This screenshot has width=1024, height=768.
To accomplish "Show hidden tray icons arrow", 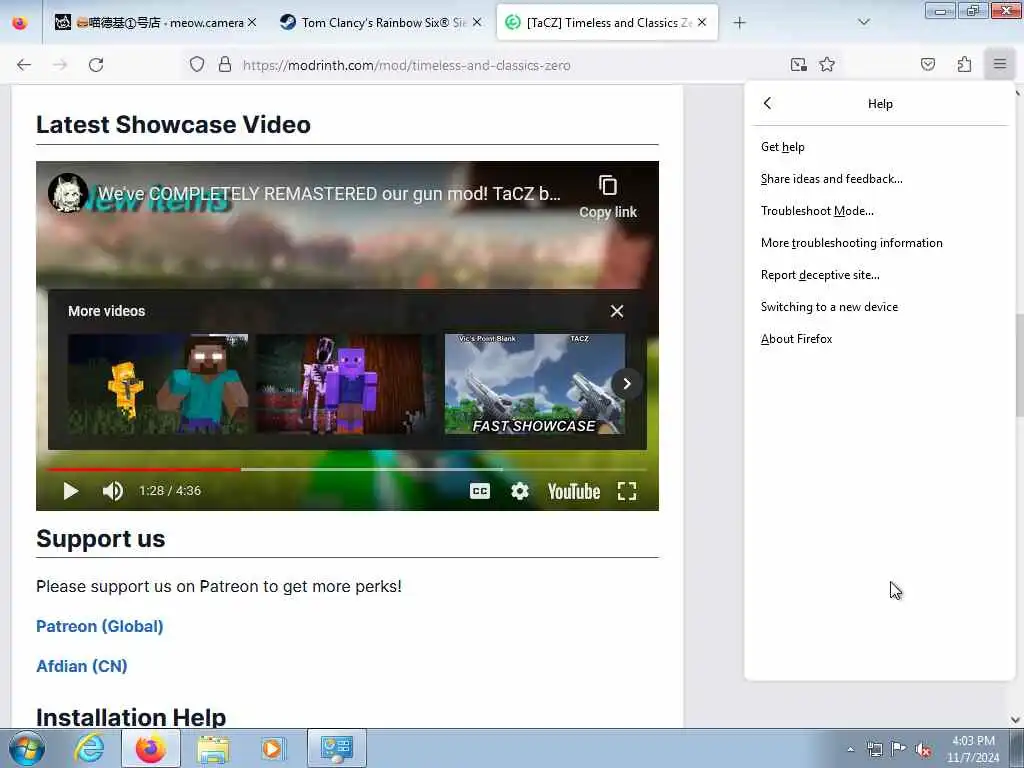I will [x=850, y=749].
